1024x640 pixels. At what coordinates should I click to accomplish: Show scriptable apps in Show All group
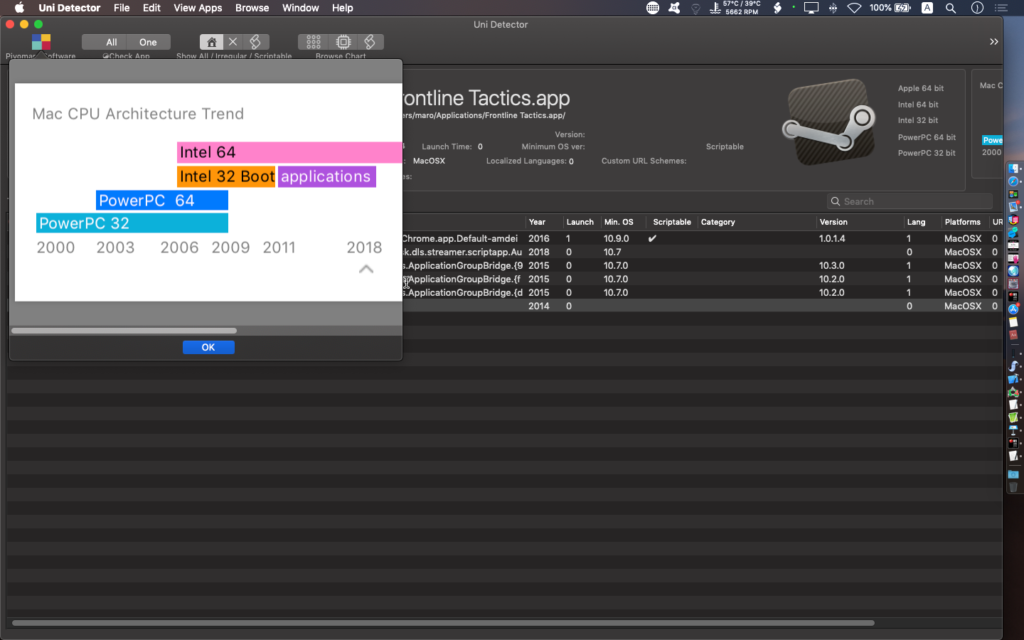(255, 42)
